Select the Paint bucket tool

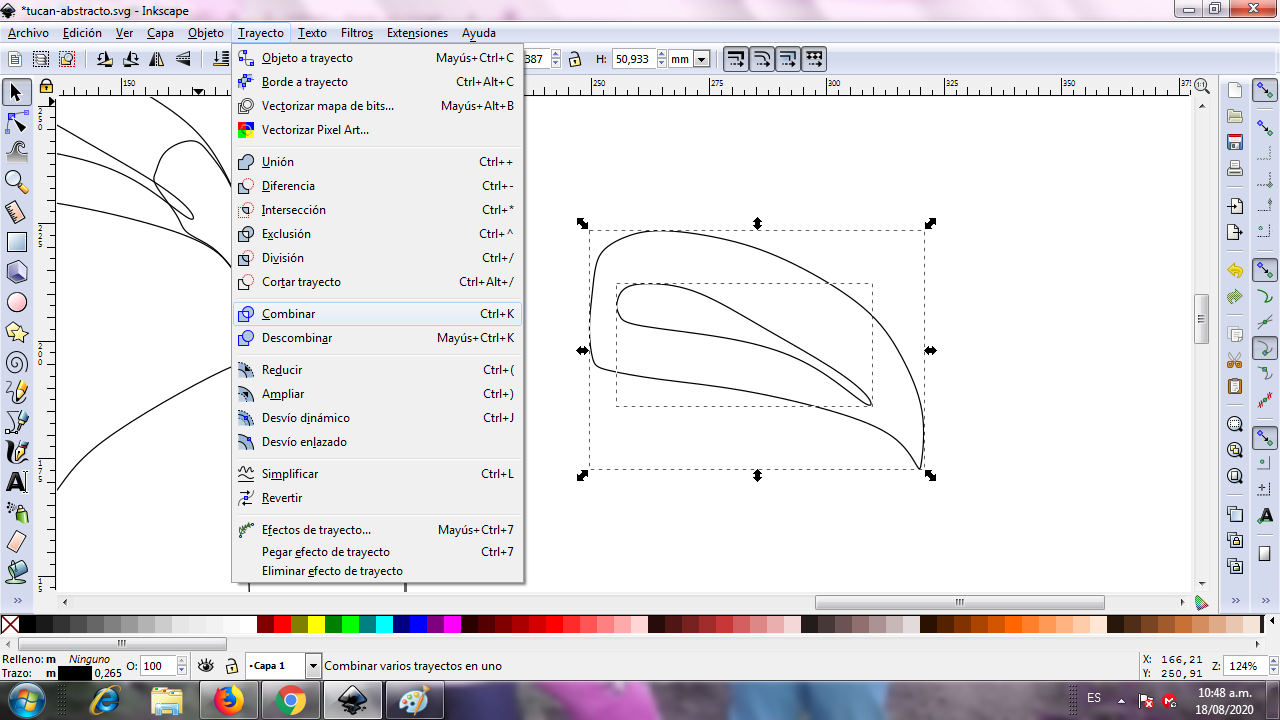[16, 572]
